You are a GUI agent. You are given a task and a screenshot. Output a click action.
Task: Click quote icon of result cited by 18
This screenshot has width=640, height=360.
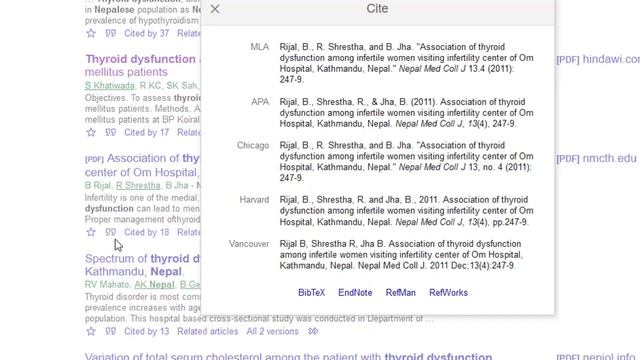[x=111, y=232]
